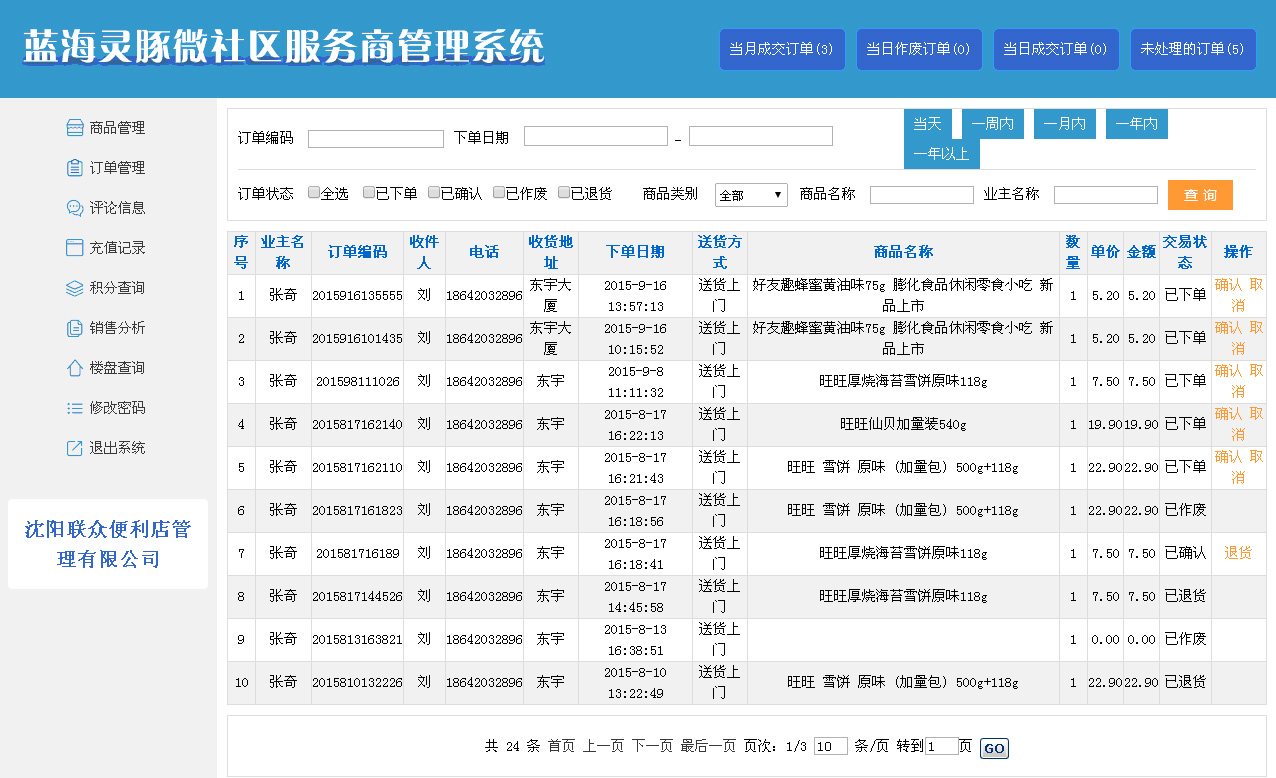Click order number 2015817144526 cell
1276x778 pixels.
tap(357, 597)
